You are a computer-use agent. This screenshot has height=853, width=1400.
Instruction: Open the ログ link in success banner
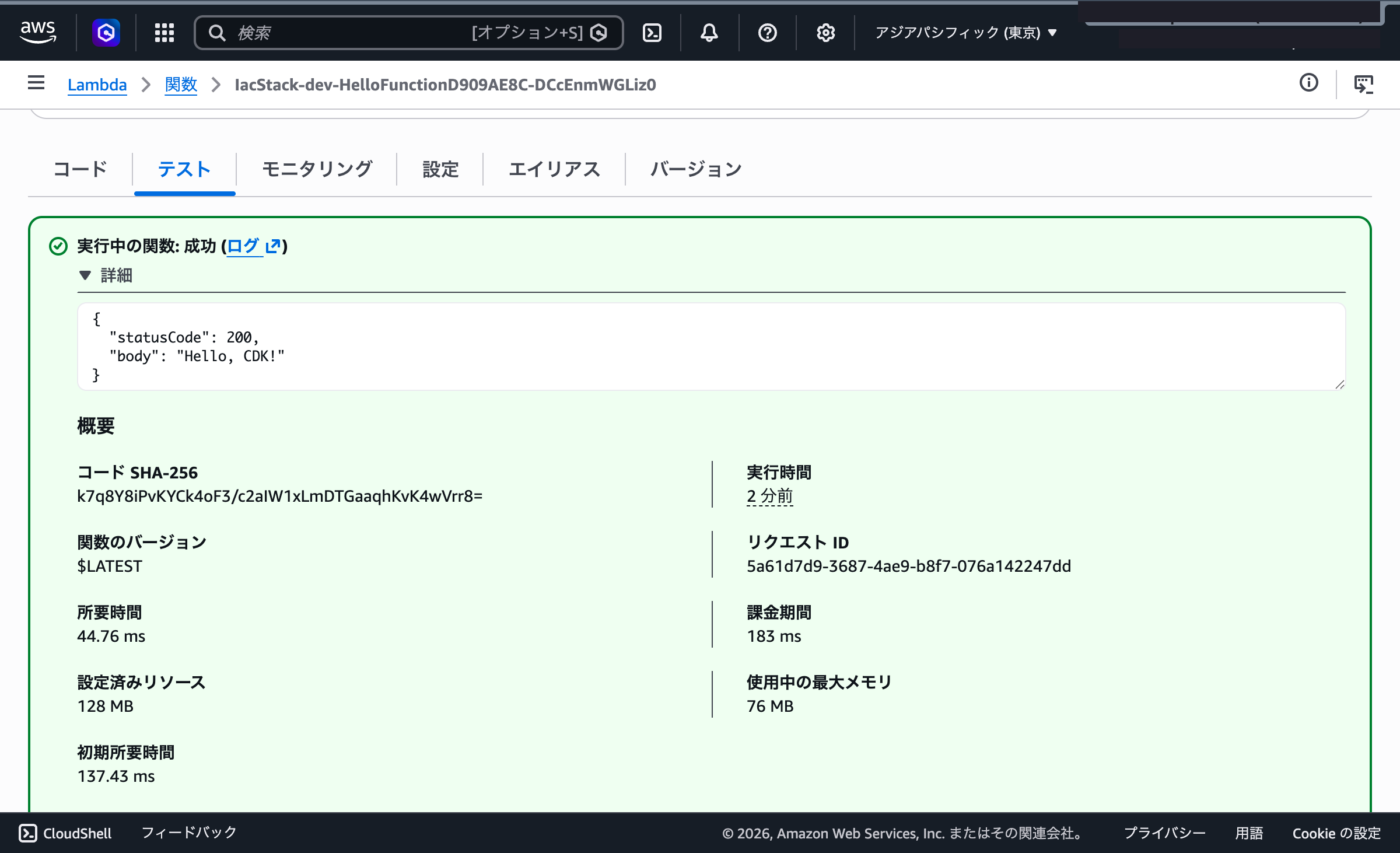(243, 246)
